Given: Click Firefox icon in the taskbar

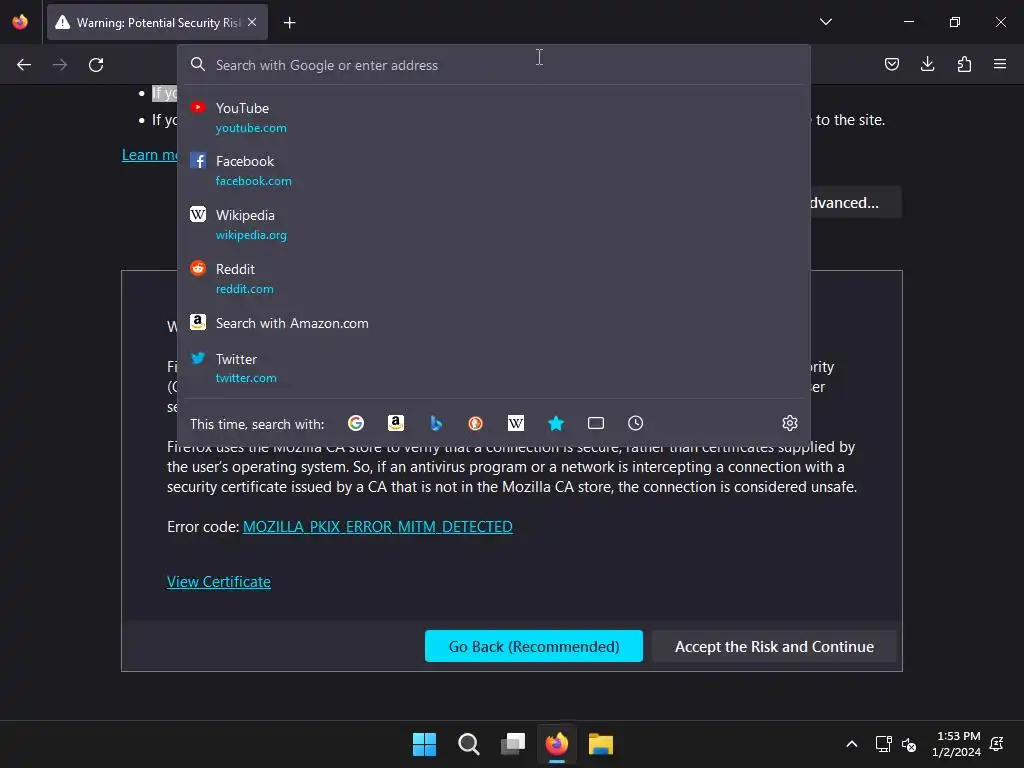Looking at the screenshot, I should coord(557,744).
